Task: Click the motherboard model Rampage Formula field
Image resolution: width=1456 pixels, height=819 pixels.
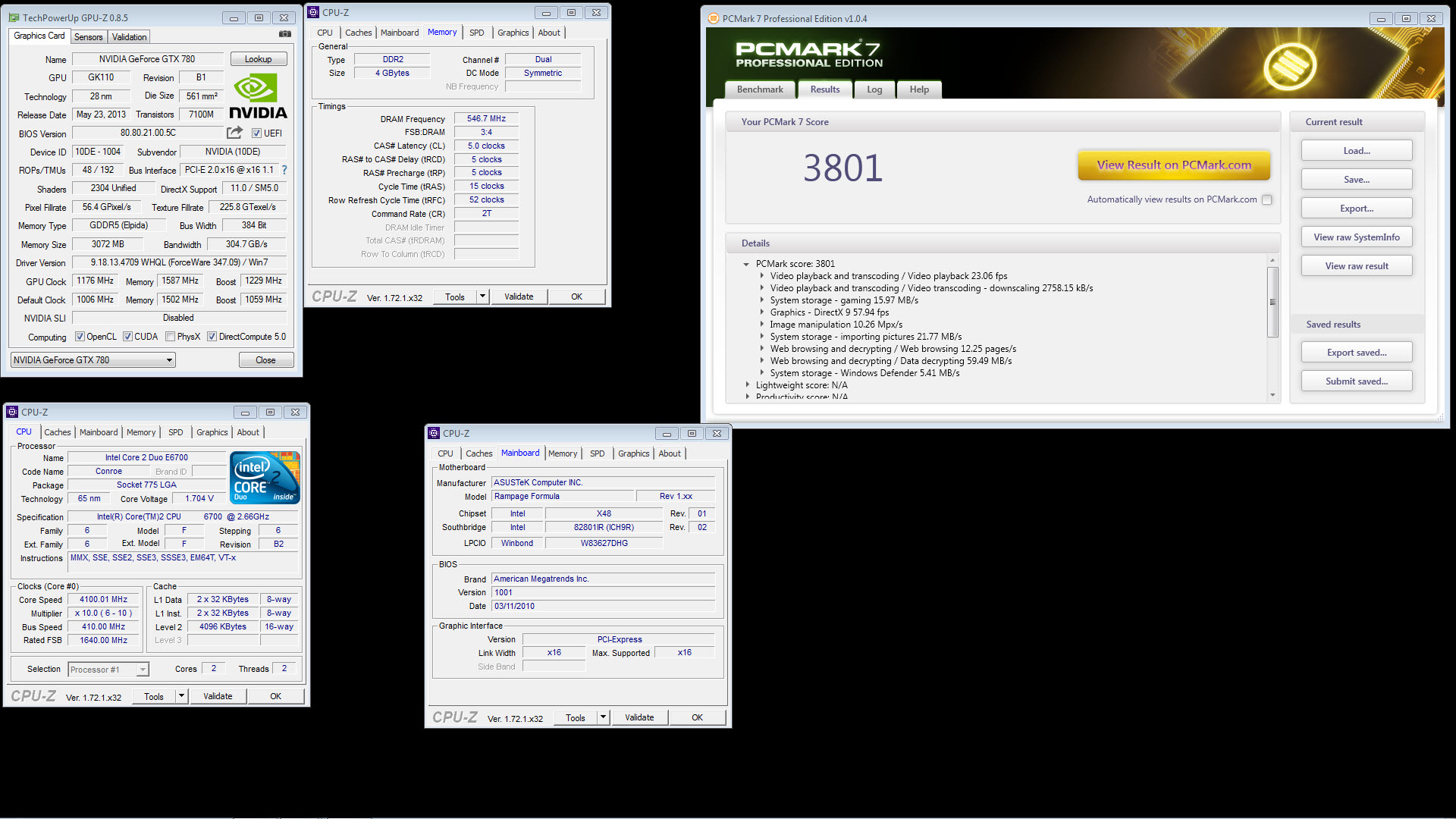Action: pyautogui.click(x=563, y=496)
